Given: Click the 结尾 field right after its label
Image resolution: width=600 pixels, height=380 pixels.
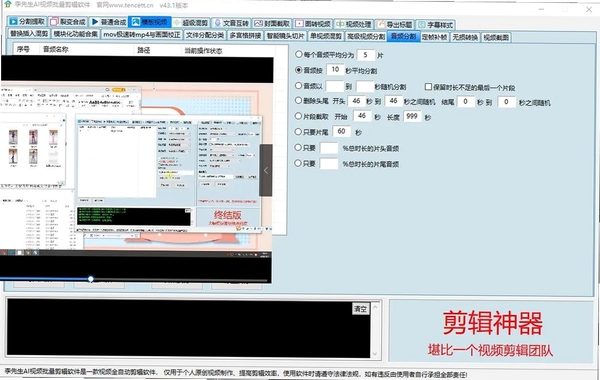Looking at the screenshot, I should point(466,102).
